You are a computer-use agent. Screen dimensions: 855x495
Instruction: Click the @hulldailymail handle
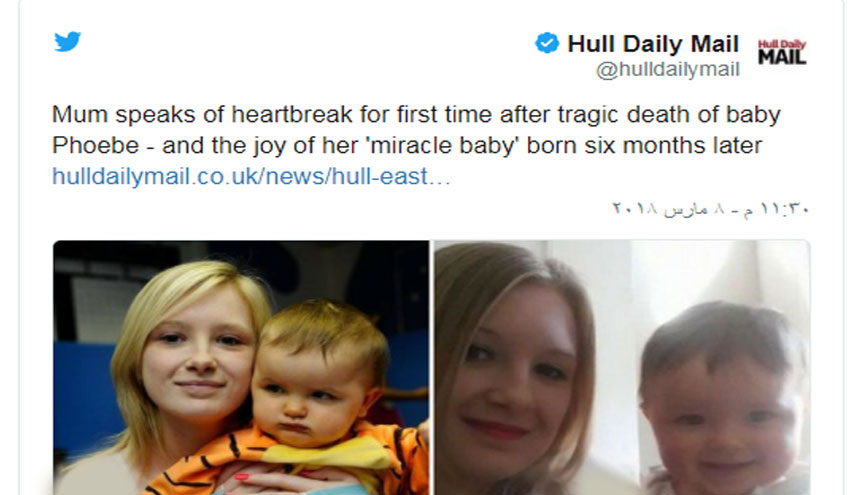click(667, 70)
